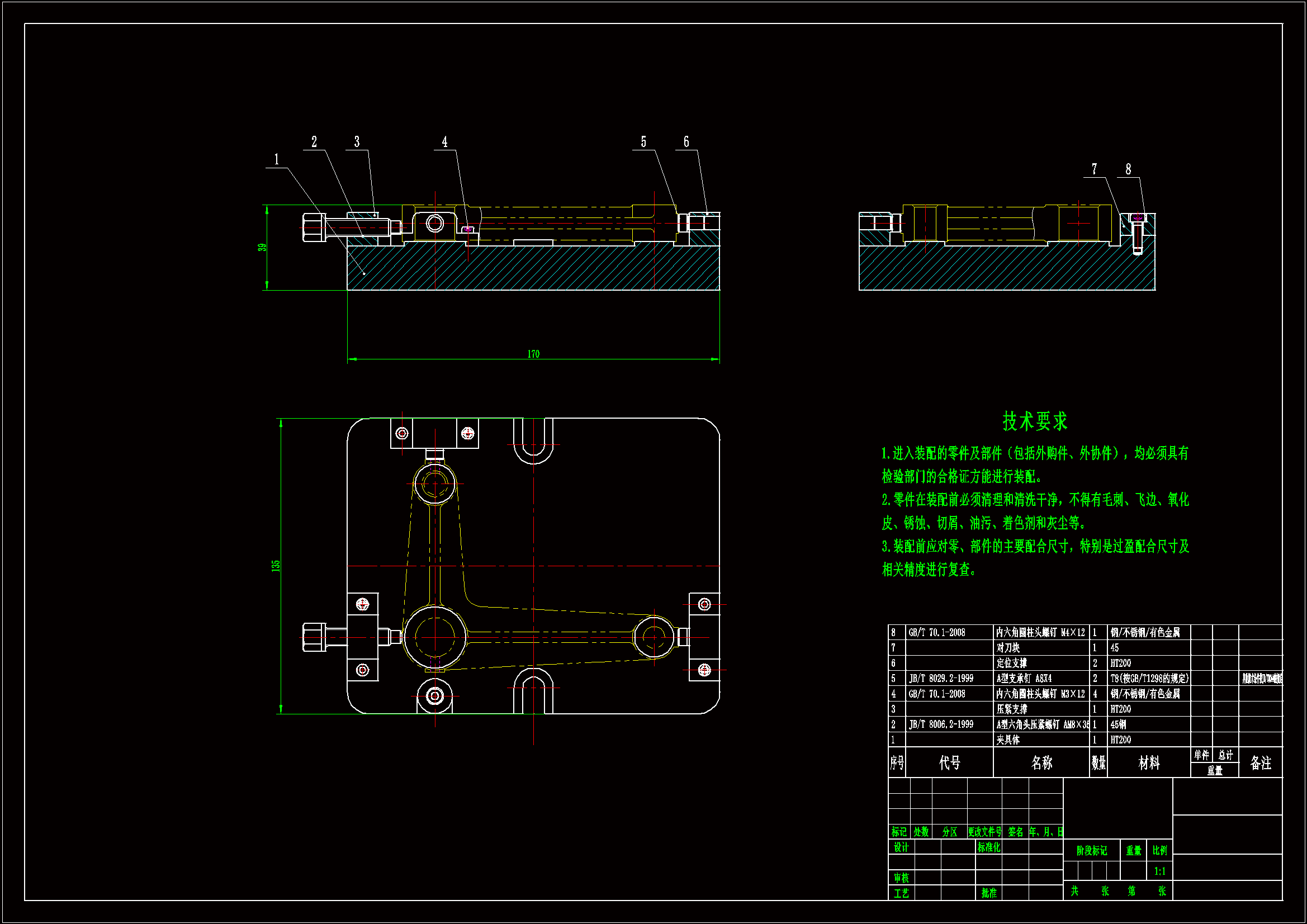Viewport: 1307px width, 924px height.
Task: Click the '总计' header cell
Action: pyautogui.click(x=1225, y=755)
